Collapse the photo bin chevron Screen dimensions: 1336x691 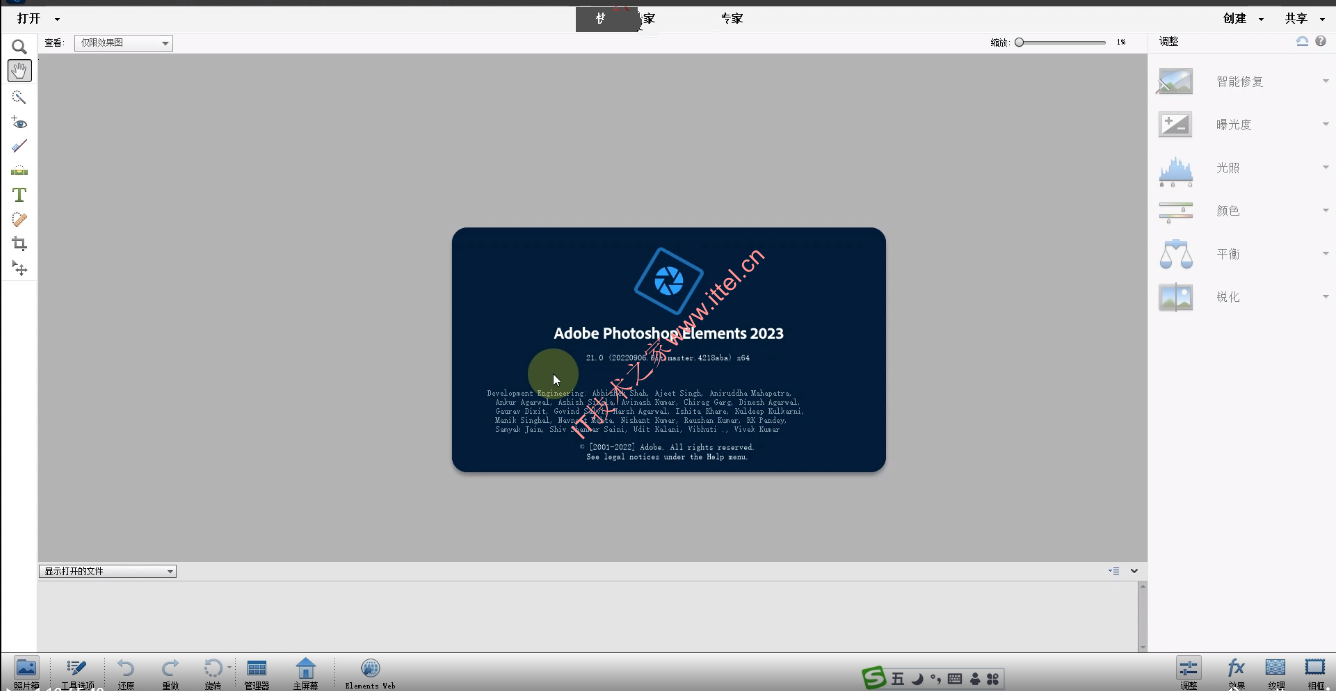coord(1134,571)
